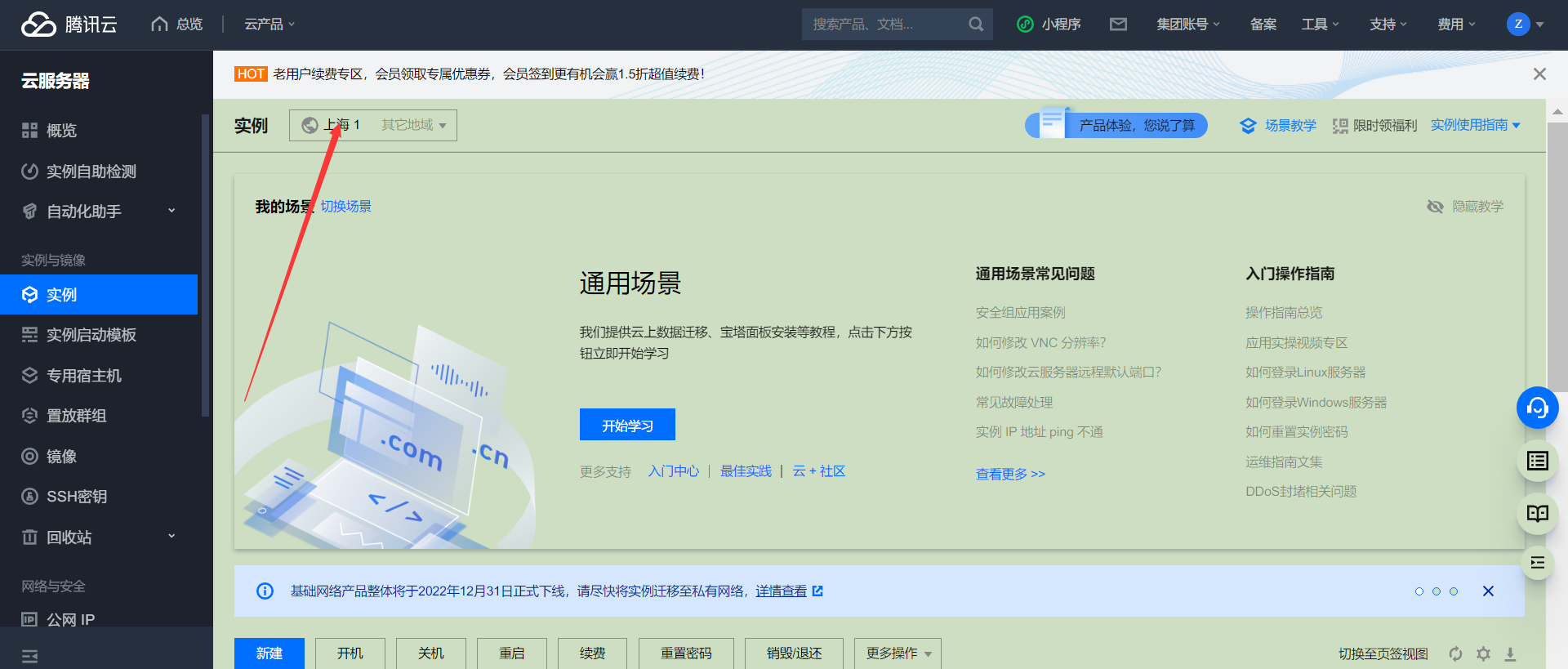Viewport: 1568px width, 669px height.
Task: Open the 查看更多 >> link
Action: pyautogui.click(x=1010, y=474)
